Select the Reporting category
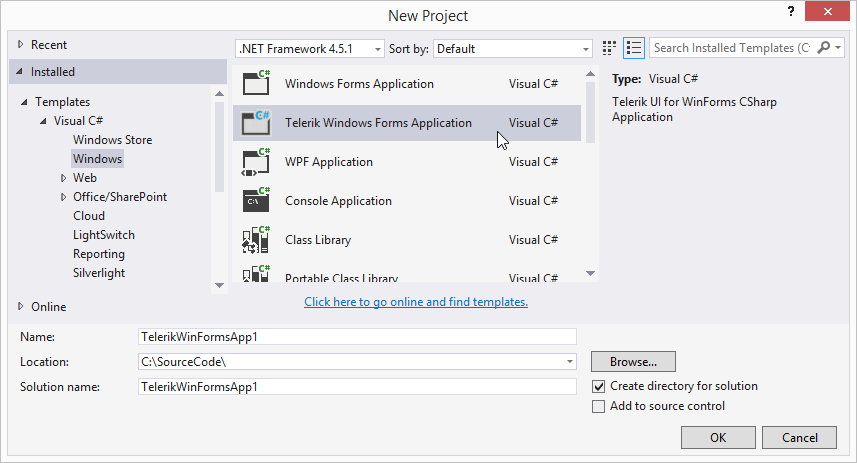857x463 pixels. [99, 254]
